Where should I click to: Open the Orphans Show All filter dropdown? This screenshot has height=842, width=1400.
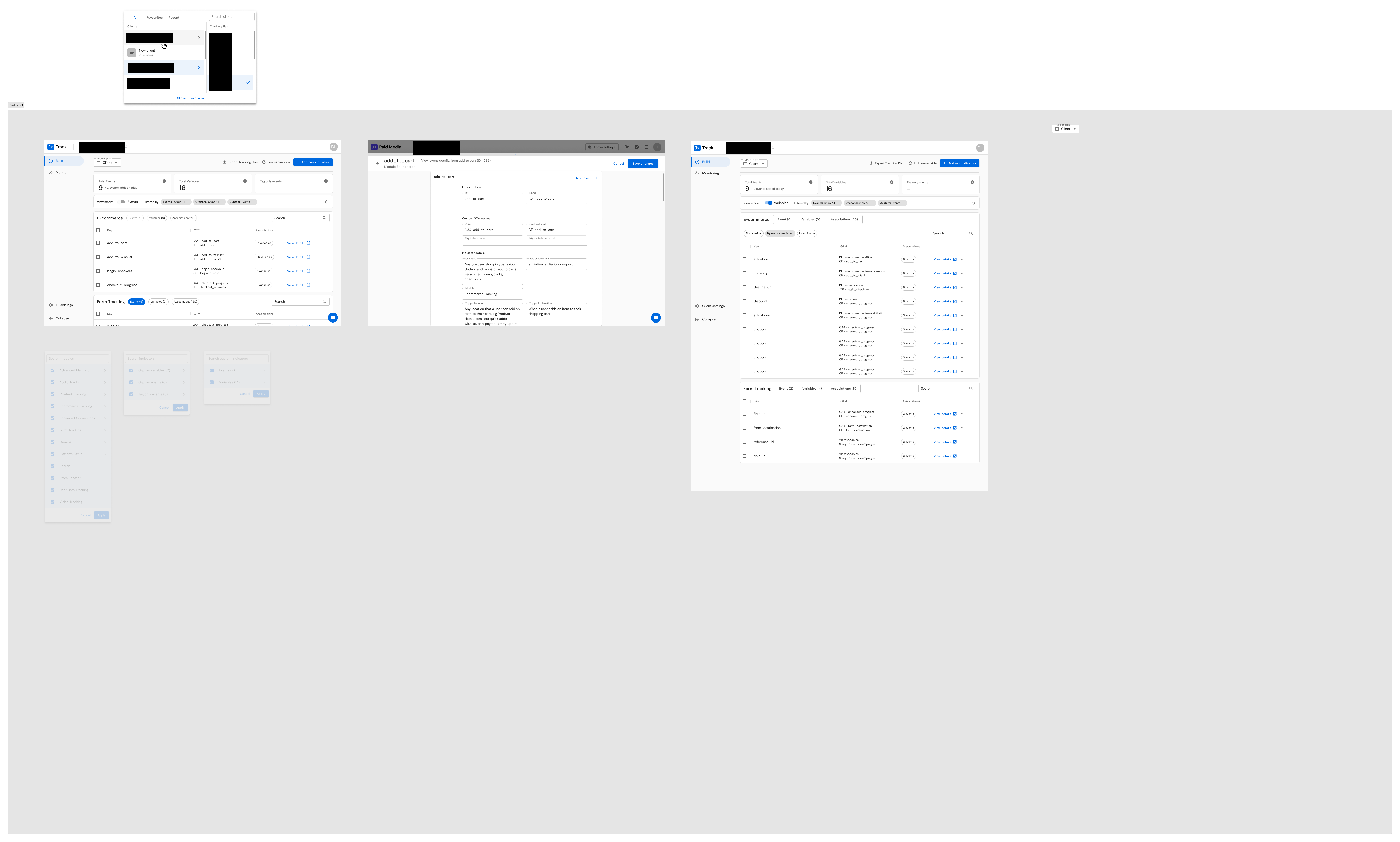pos(209,201)
